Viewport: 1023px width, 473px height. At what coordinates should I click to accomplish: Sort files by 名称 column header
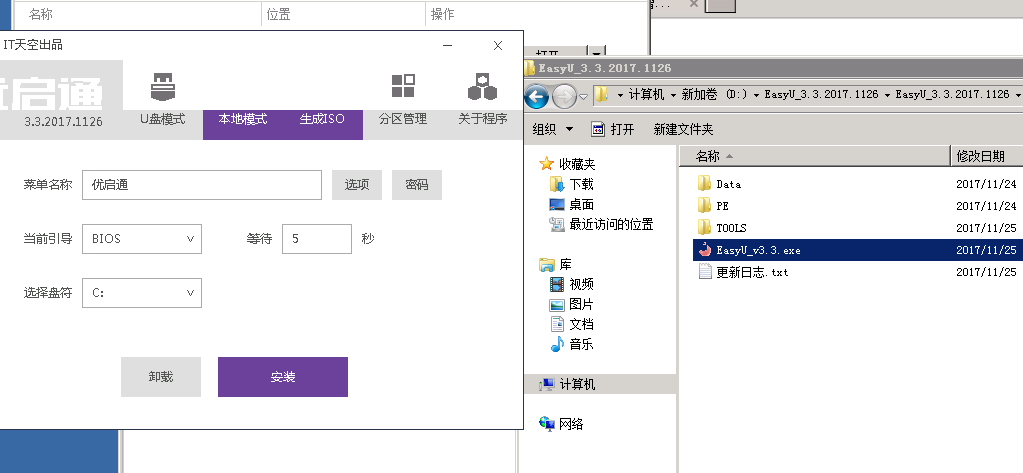(x=815, y=156)
